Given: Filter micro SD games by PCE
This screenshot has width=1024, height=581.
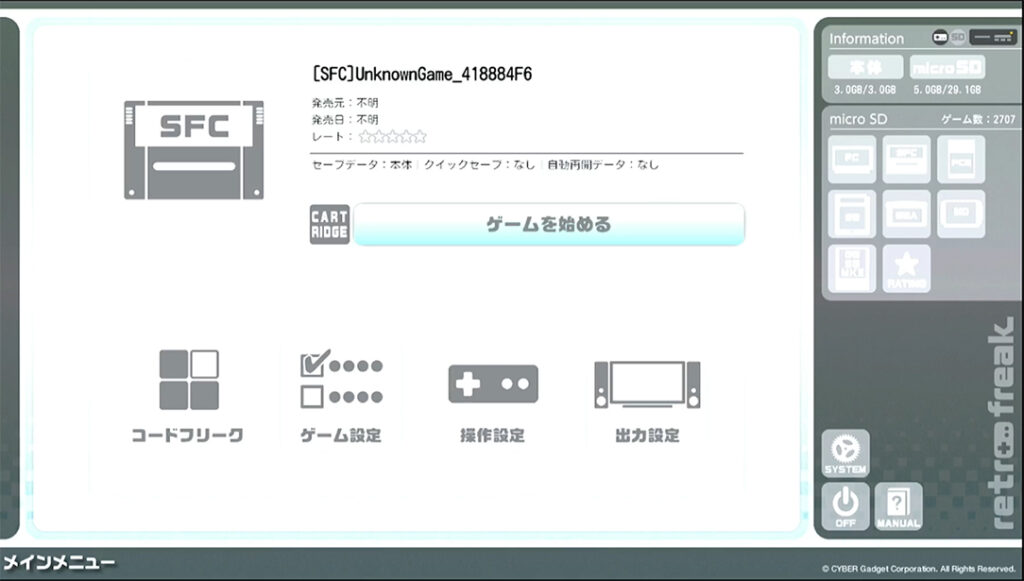Looking at the screenshot, I should point(960,160).
